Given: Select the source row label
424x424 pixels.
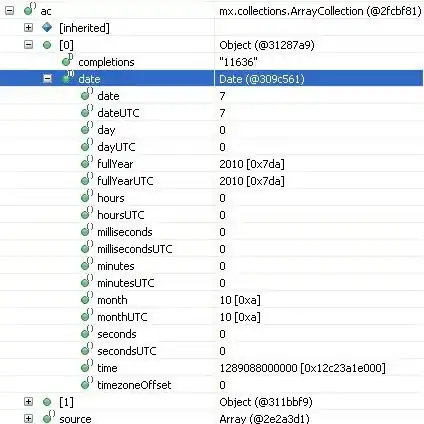Looking at the screenshot, I should point(75,419).
